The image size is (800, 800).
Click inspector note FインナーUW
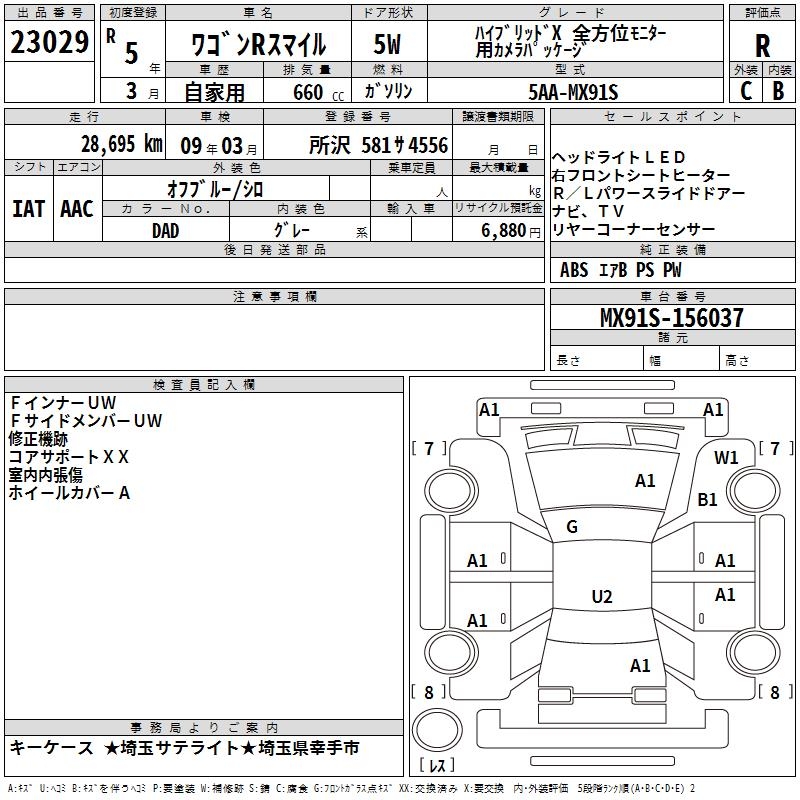point(63,403)
